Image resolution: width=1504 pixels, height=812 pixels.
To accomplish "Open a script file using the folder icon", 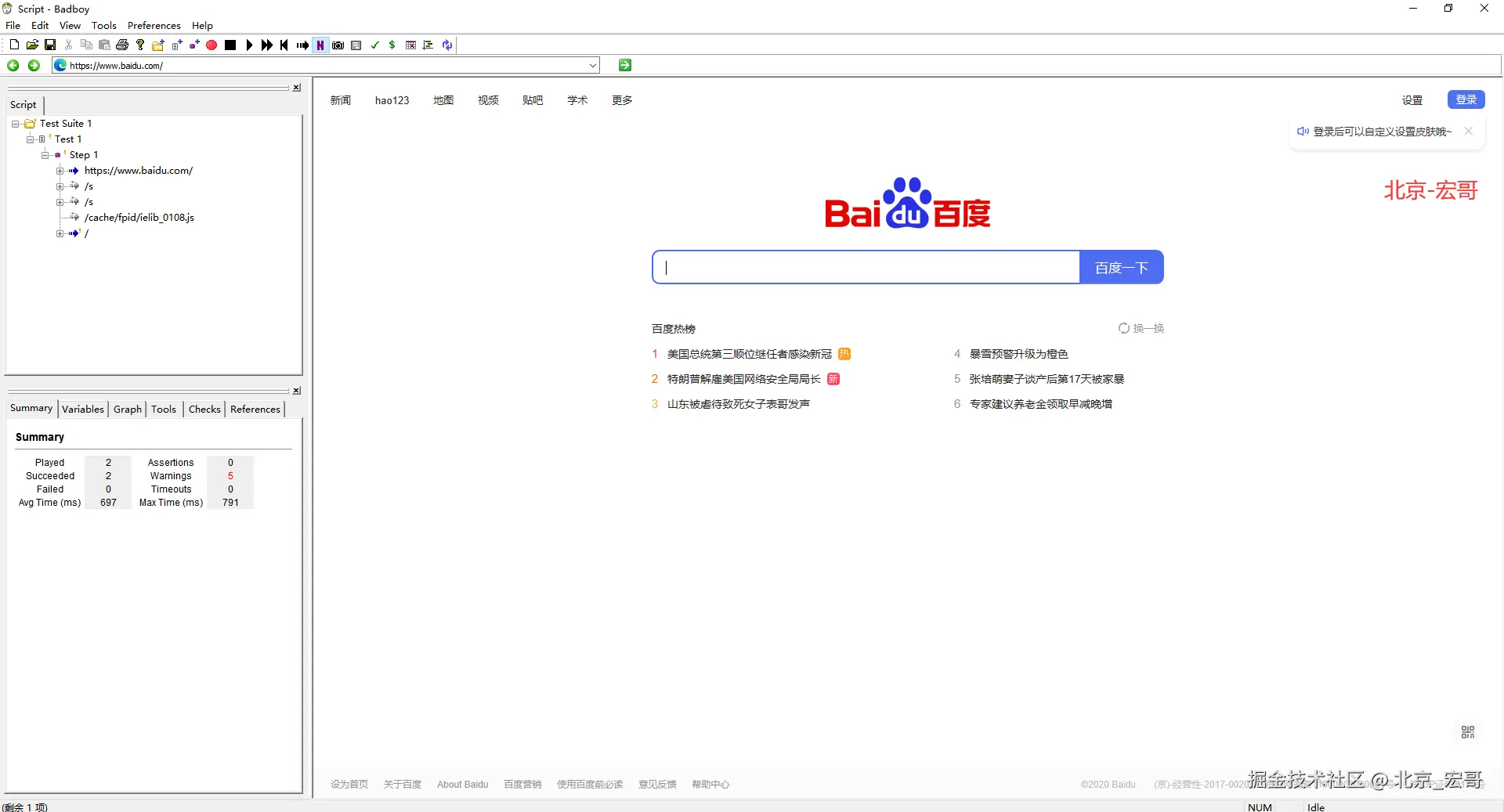I will tap(32, 45).
